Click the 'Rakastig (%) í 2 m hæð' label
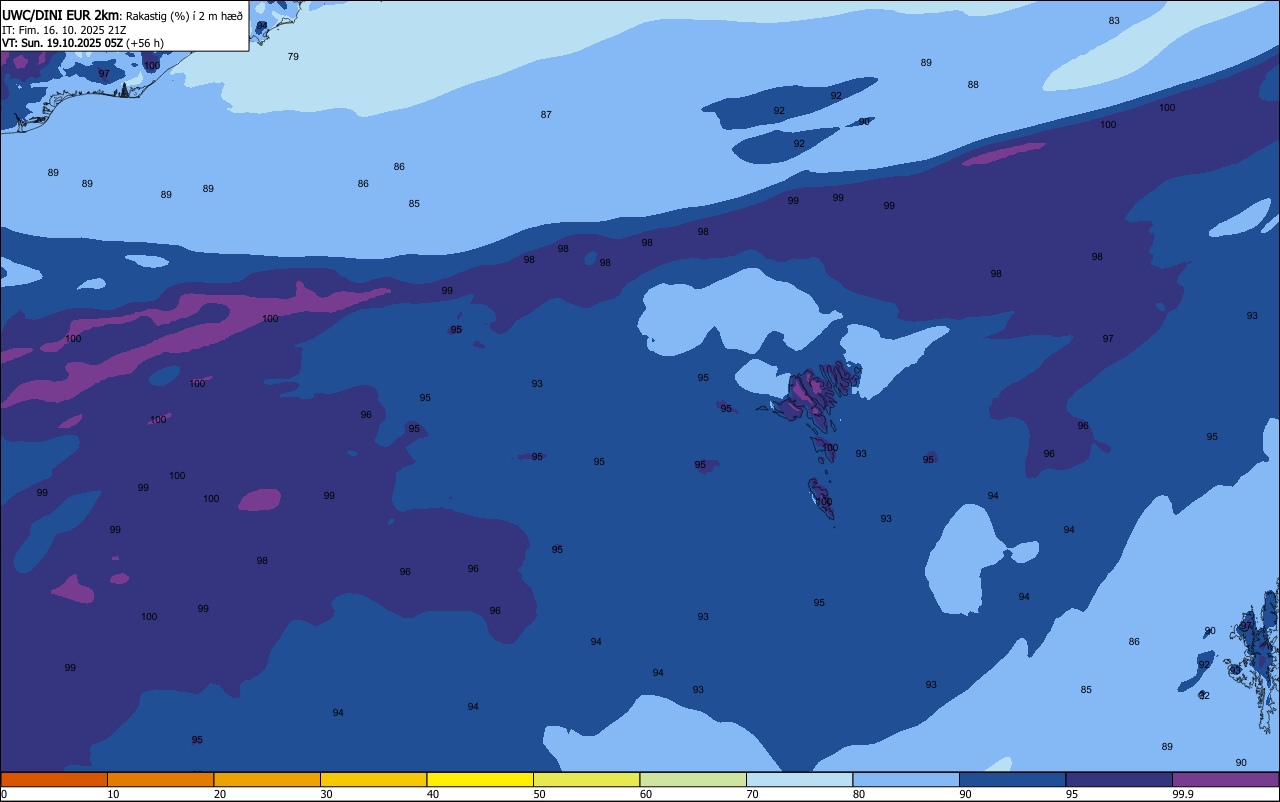The width and height of the screenshot is (1280, 802). tap(184, 16)
